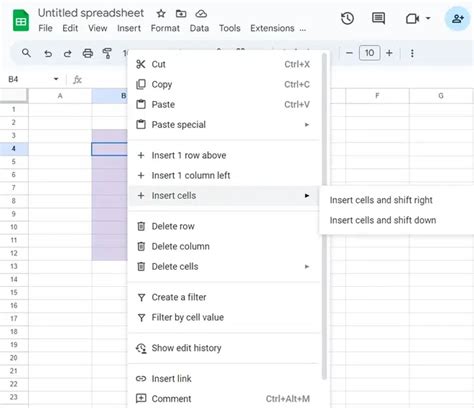
Task: Open the comments panel icon
Action: coord(378,18)
